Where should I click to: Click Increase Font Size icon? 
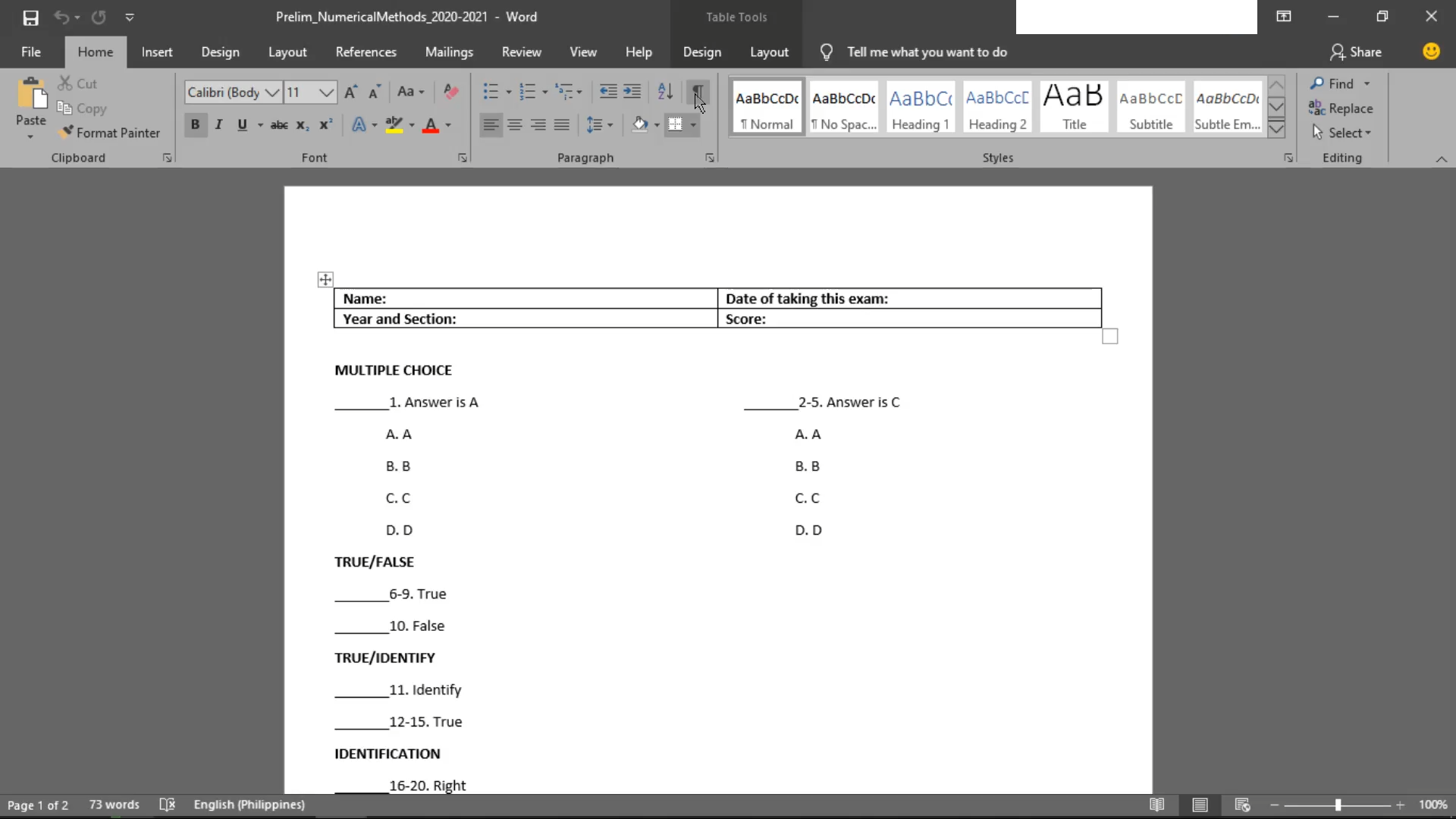pos(350,92)
